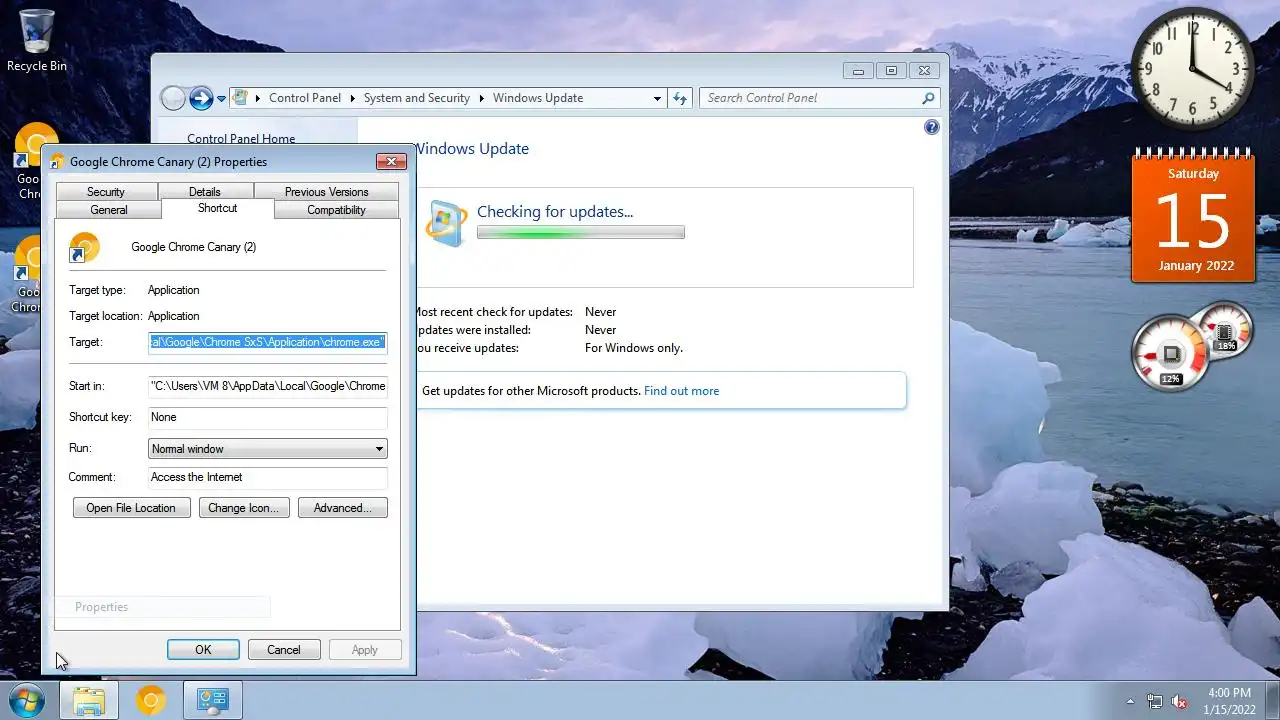Click the System and Security breadcrumb
Image resolution: width=1280 pixels, height=720 pixels.
click(x=417, y=98)
